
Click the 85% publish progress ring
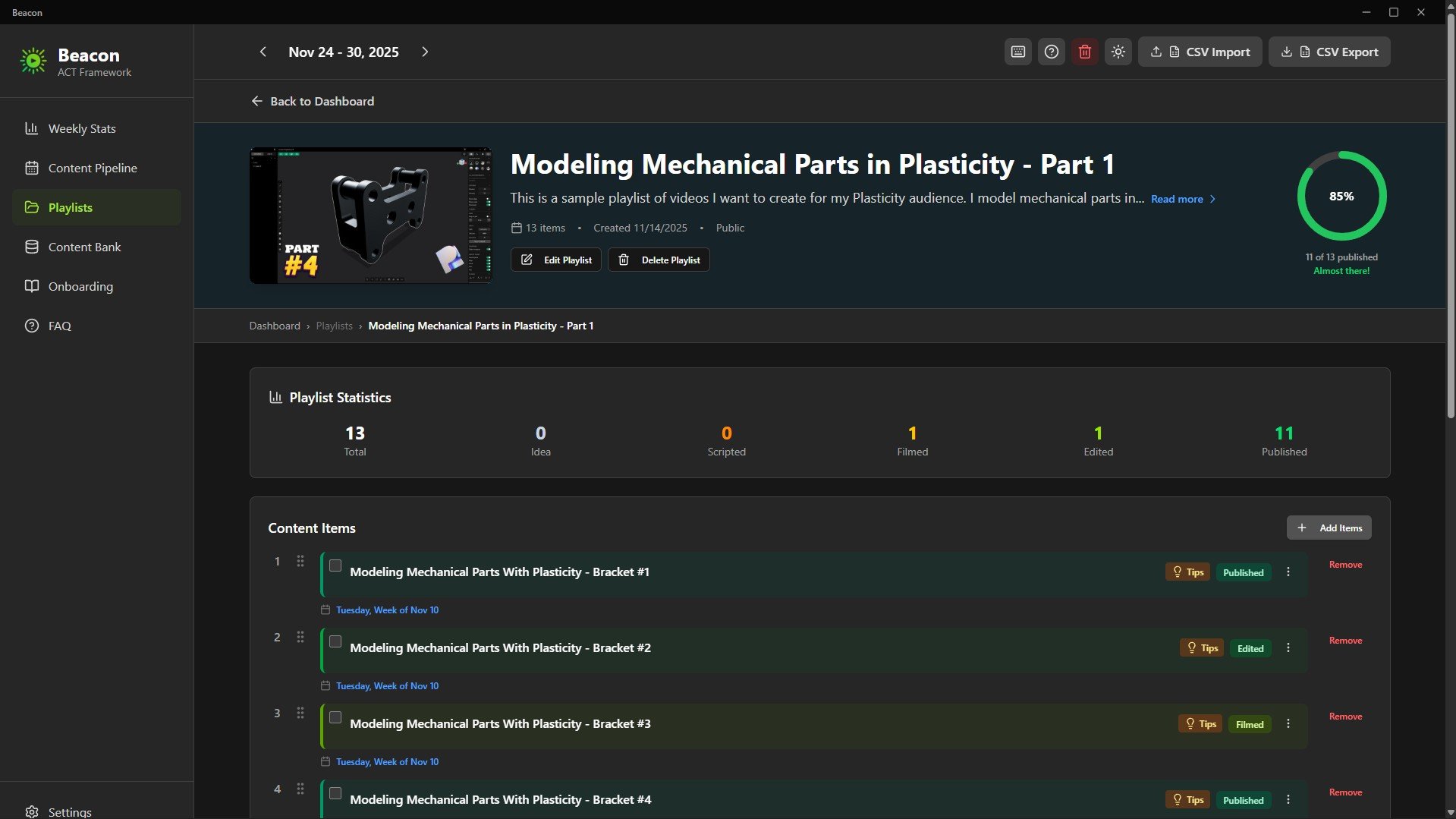click(1341, 196)
